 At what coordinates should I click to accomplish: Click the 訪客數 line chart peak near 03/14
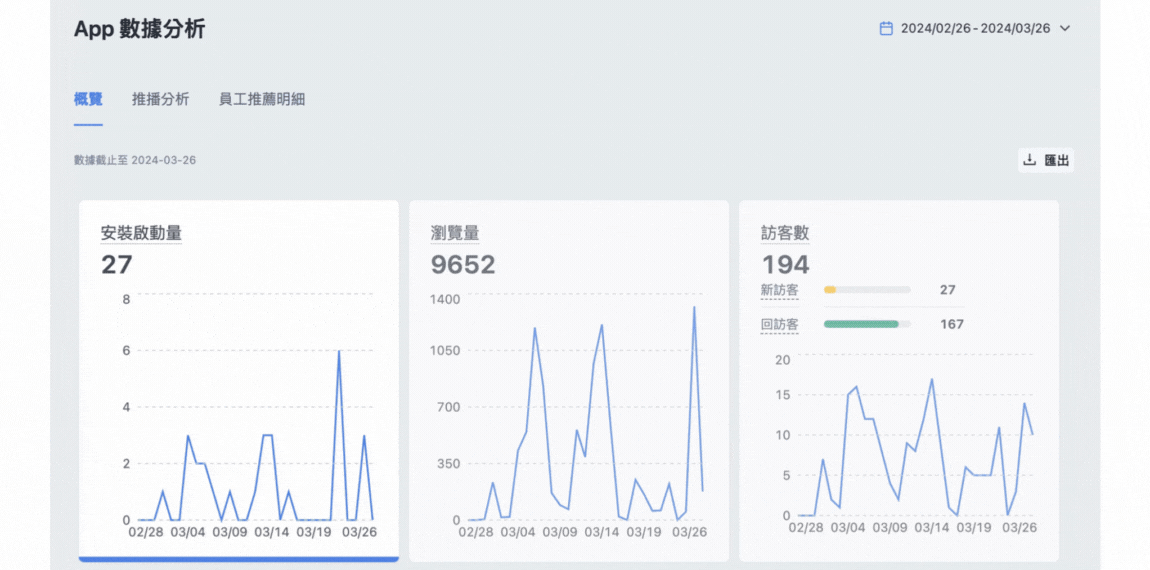(x=931, y=379)
